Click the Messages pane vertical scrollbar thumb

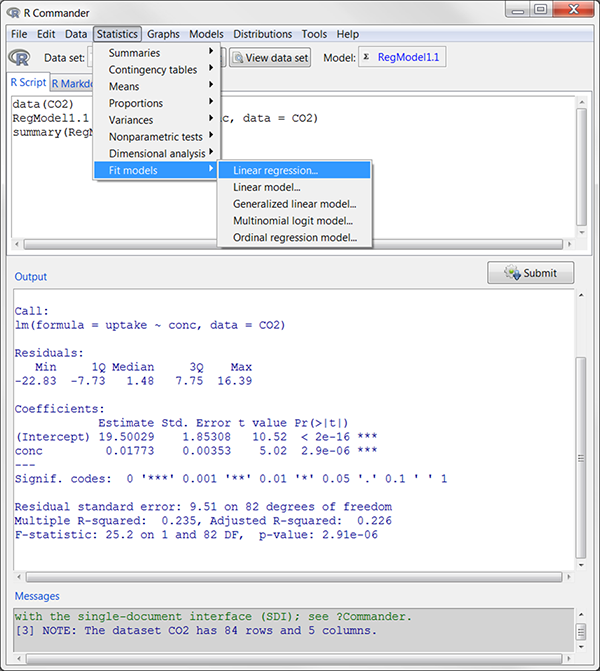[x=581, y=631]
